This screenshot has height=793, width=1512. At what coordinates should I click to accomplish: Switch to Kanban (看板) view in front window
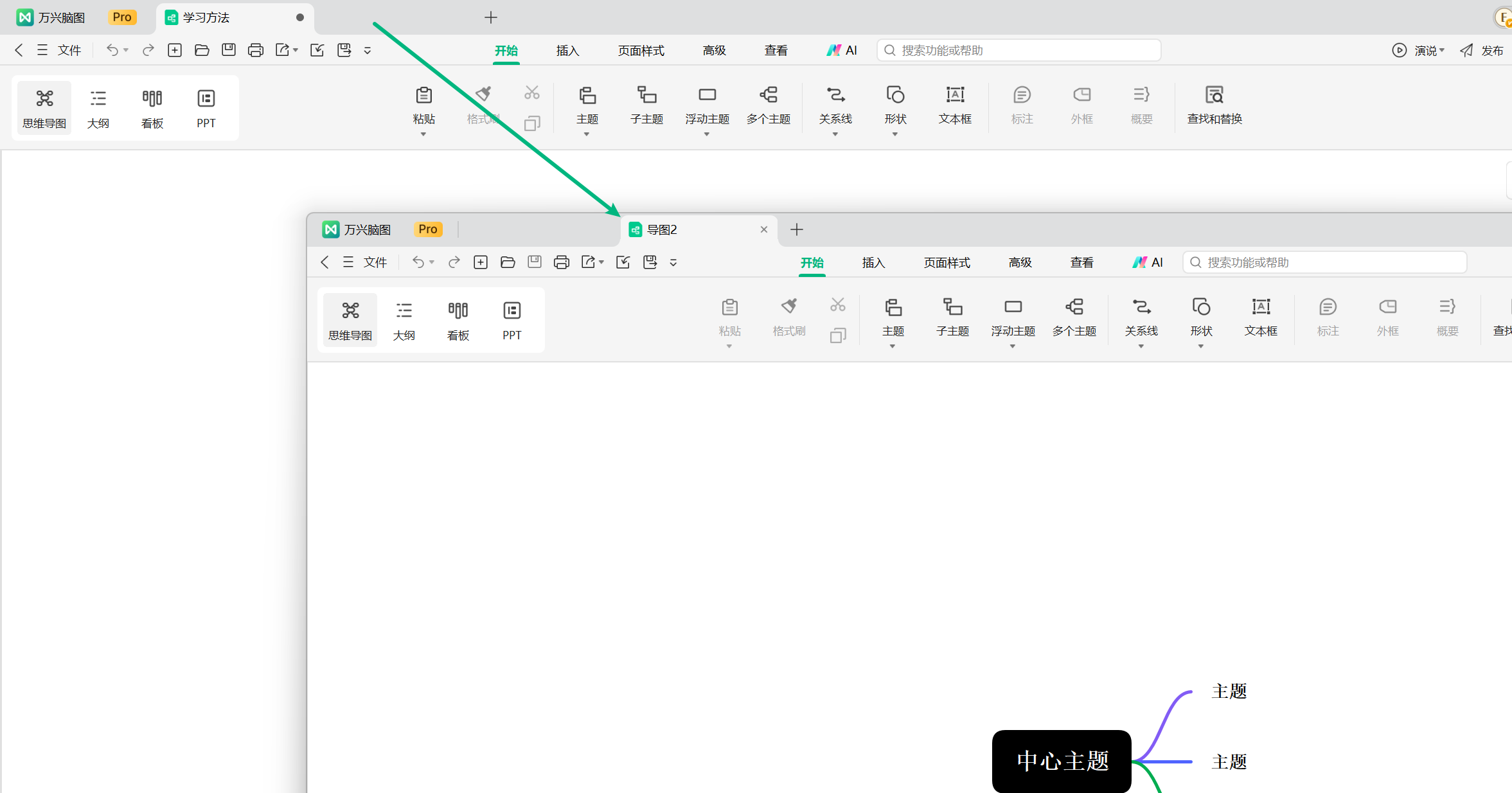[458, 319]
